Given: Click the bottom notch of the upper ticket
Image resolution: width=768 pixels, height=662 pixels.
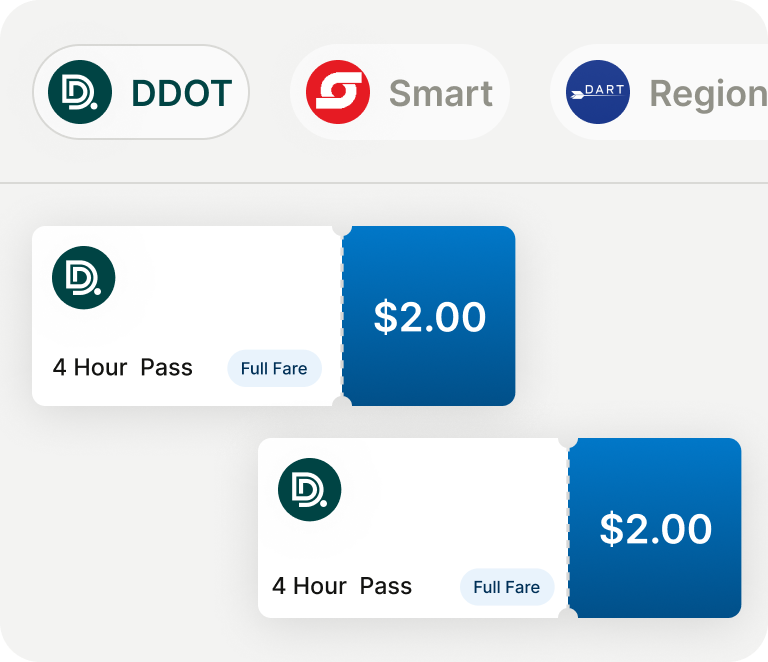Looking at the screenshot, I should click(342, 403).
